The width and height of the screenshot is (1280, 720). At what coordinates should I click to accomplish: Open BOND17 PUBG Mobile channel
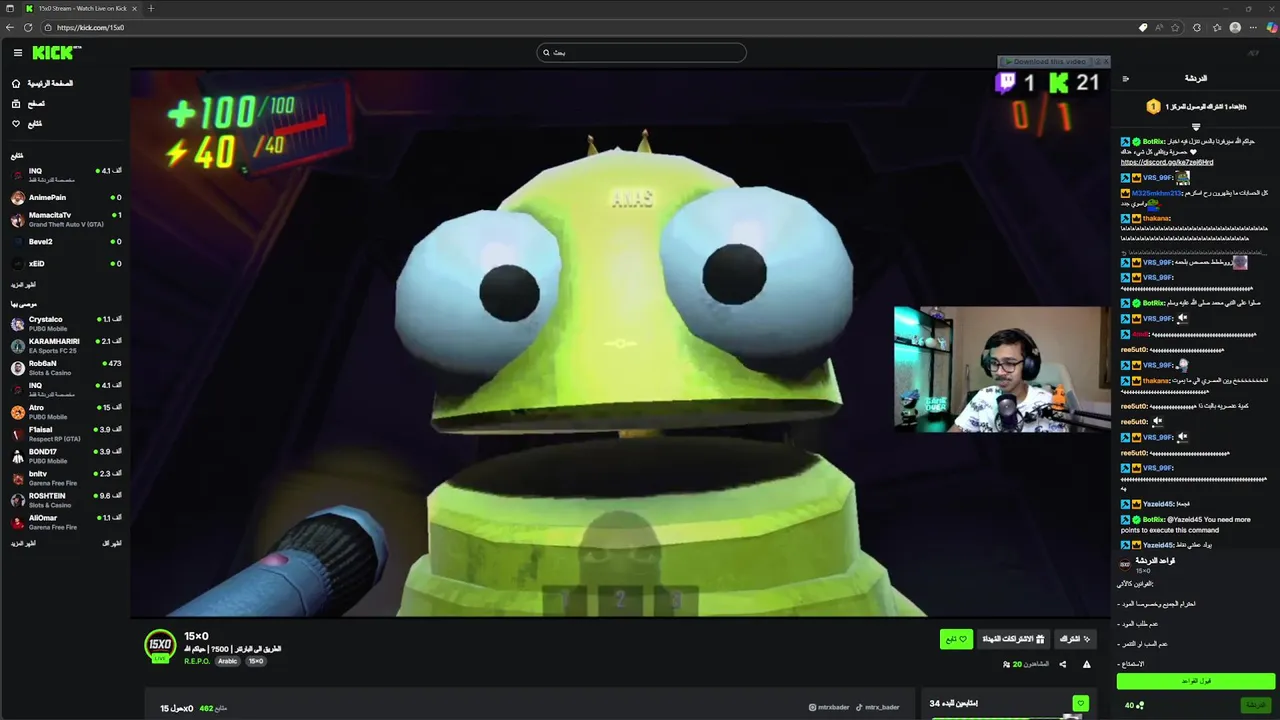(x=66, y=455)
